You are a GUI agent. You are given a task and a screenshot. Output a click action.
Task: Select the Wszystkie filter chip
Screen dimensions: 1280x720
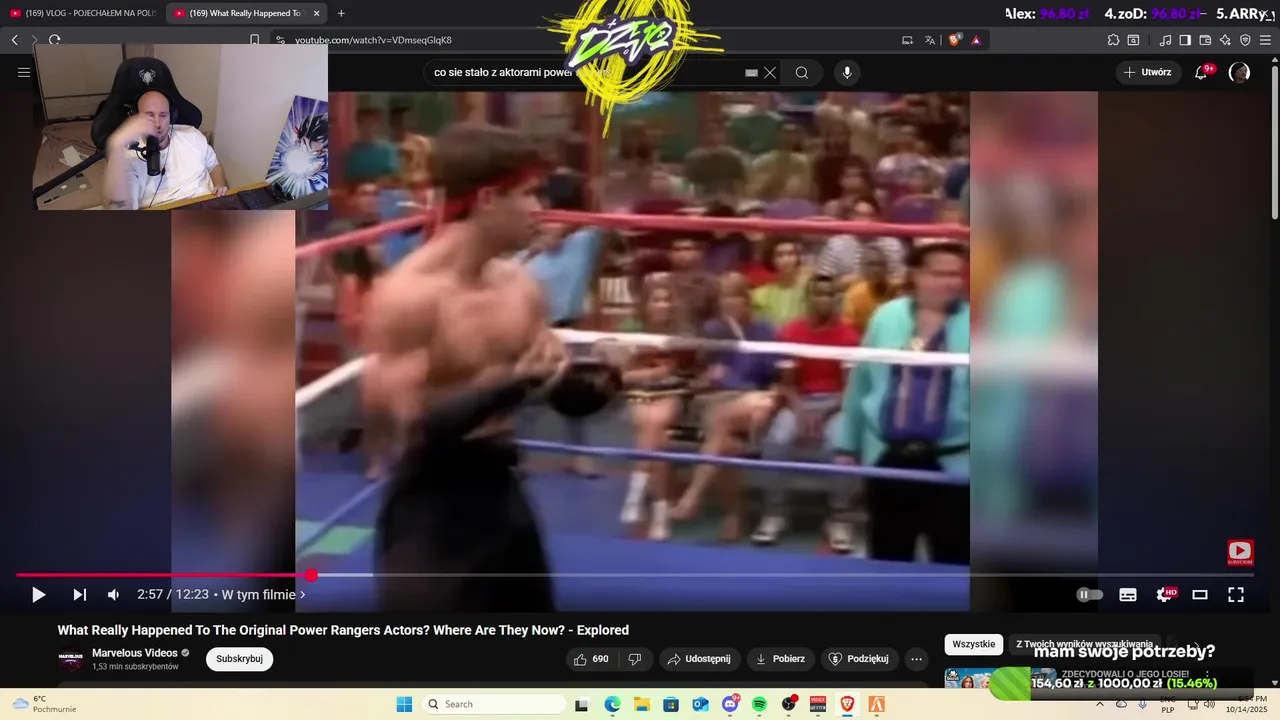[x=974, y=644]
